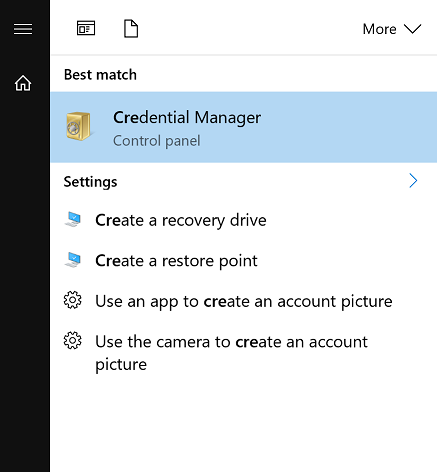Filter results by Documents icon
Viewport: 437px width, 472px height.
(x=131, y=29)
